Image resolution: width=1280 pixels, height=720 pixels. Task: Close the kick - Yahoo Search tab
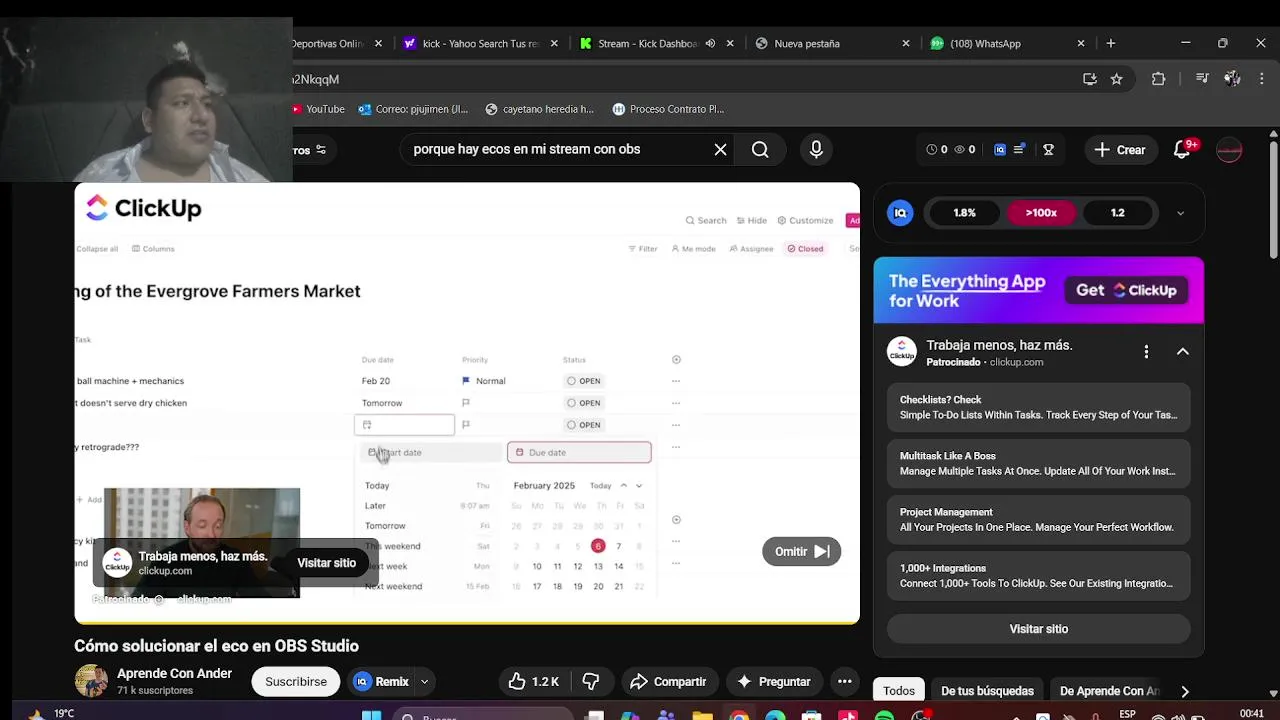tap(554, 44)
